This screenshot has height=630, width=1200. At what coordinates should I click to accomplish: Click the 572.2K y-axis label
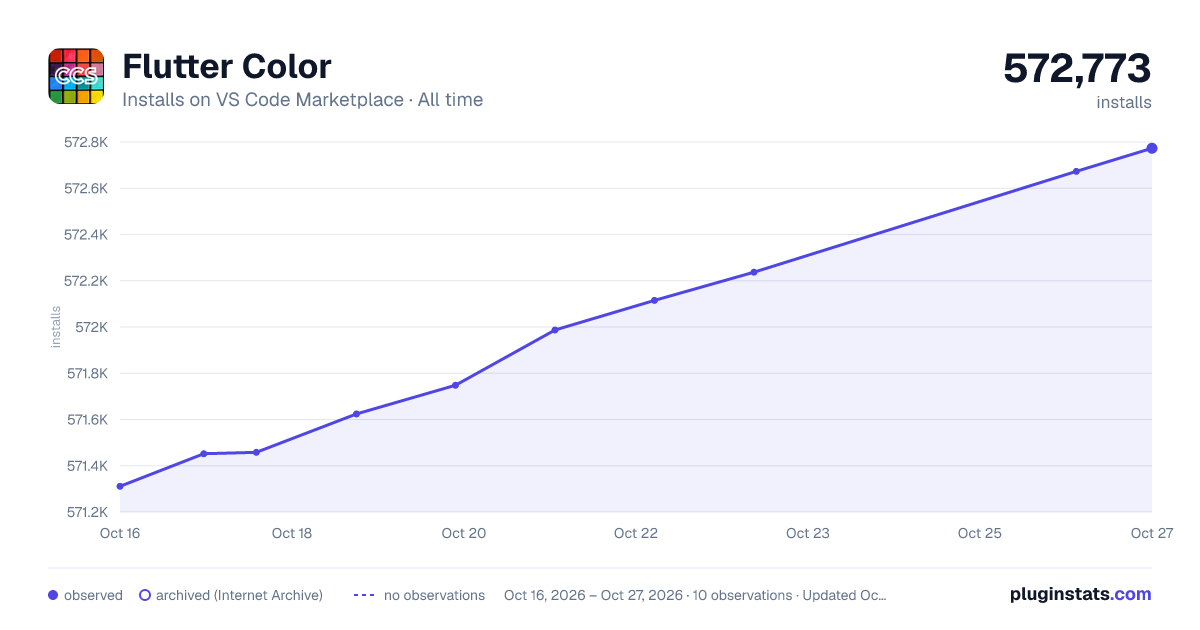[x=85, y=281]
